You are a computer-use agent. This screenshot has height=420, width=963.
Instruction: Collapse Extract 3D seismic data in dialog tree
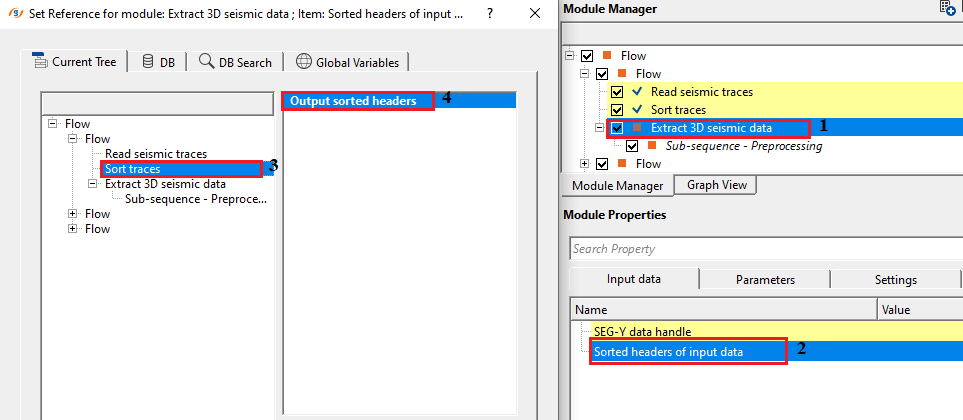[x=93, y=184]
